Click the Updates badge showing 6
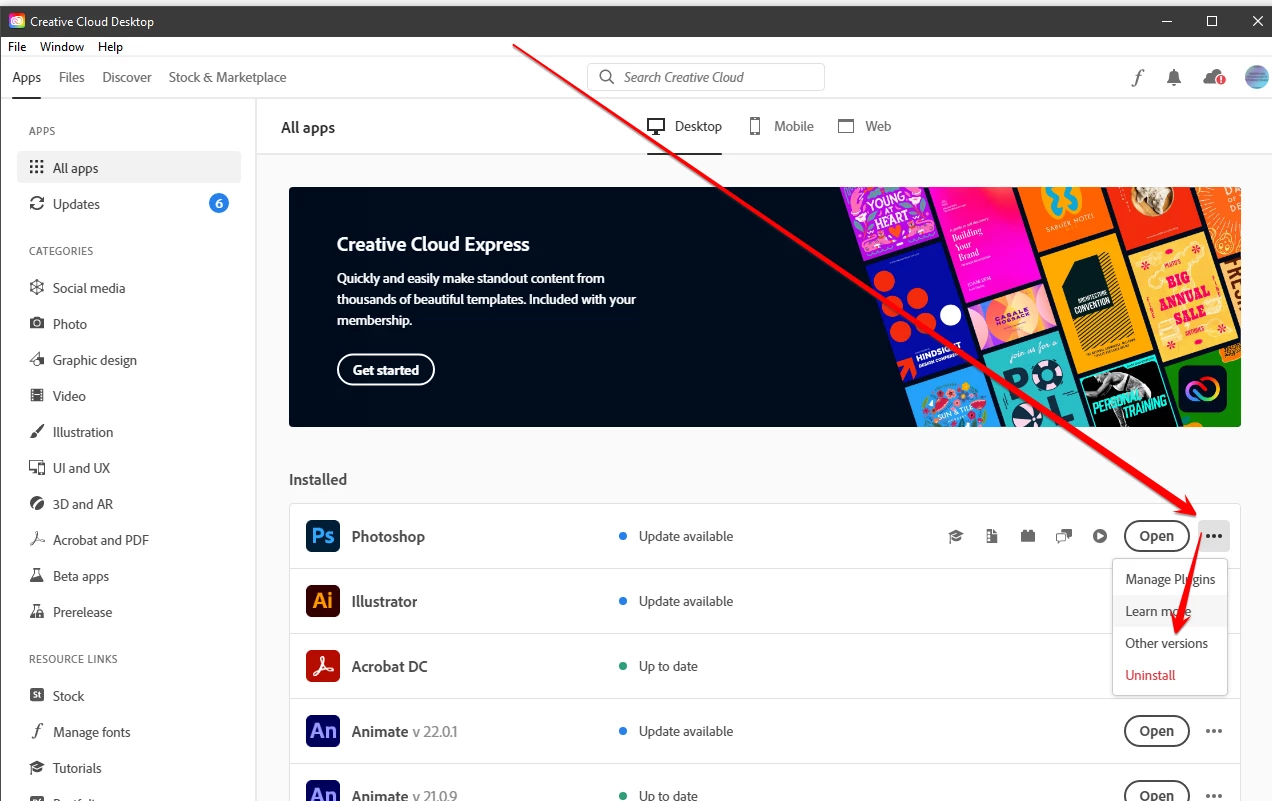The width and height of the screenshot is (1272, 801). click(x=219, y=203)
